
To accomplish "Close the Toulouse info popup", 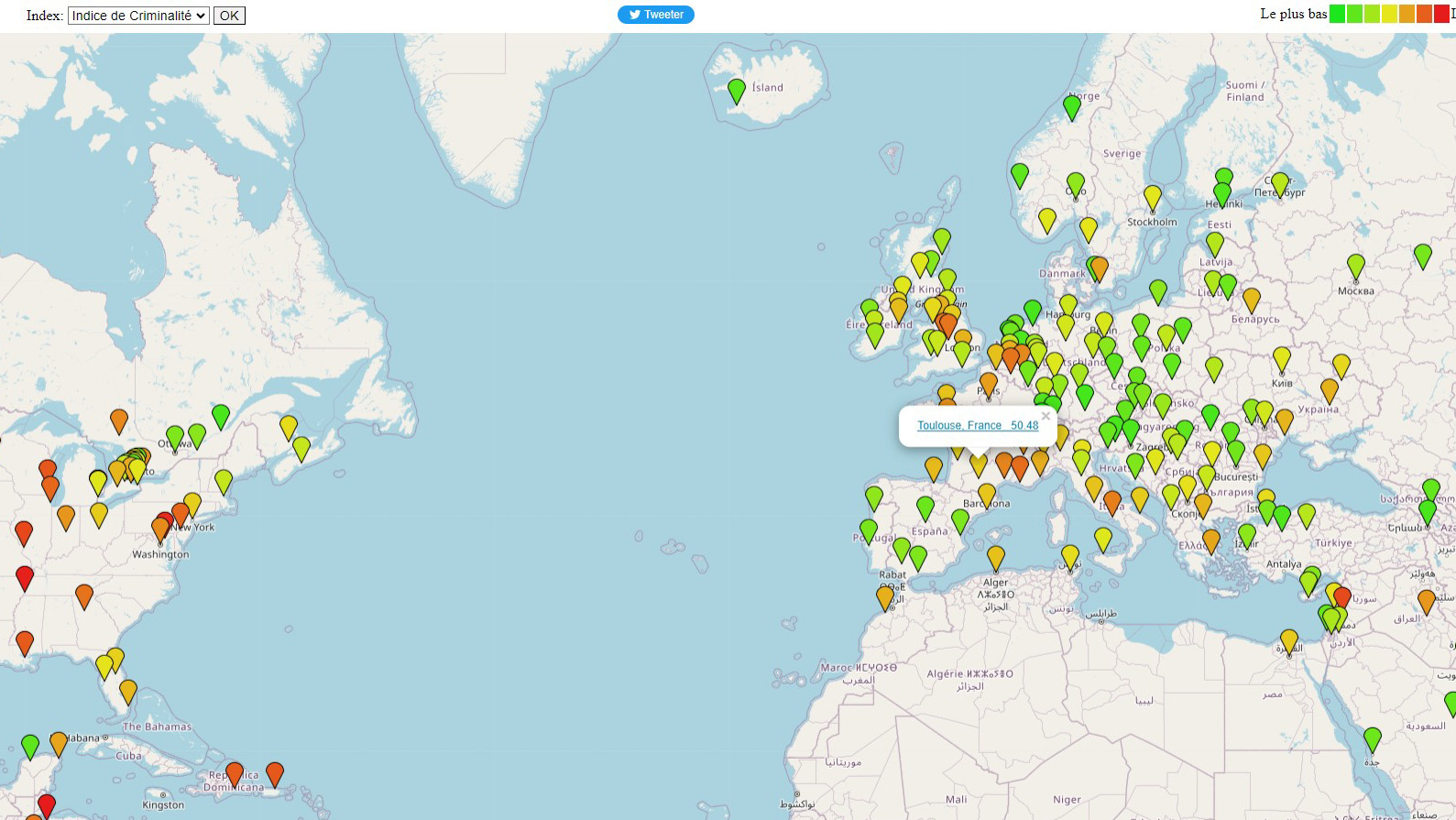I will [1045, 416].
